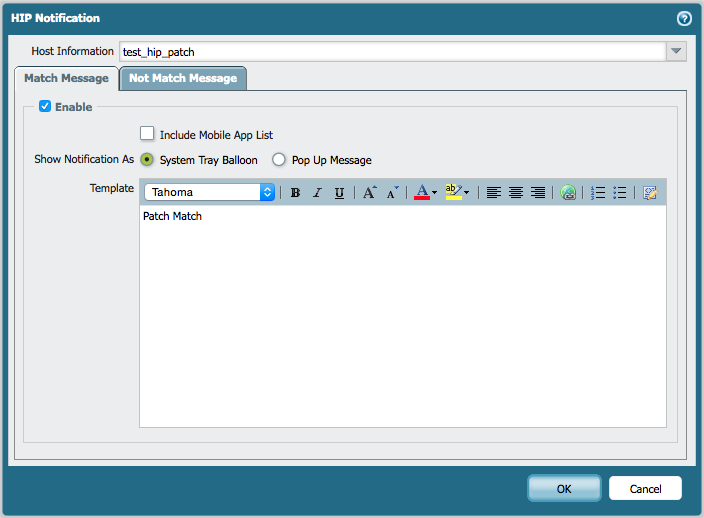
Task: Toggle italic formatting in template editor
Action: click(317, 193)
